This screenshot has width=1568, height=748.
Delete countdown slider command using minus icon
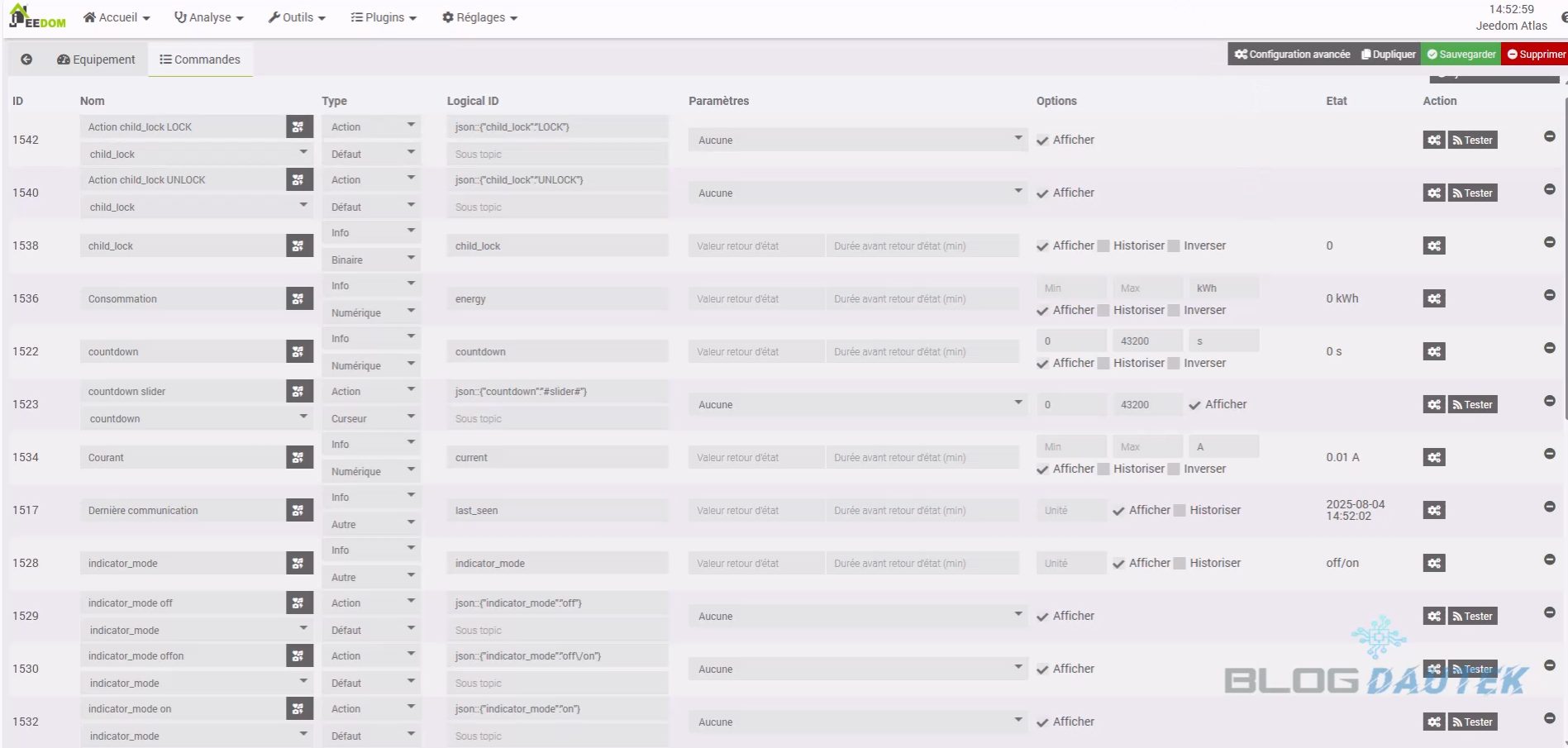pos(1550,401)
